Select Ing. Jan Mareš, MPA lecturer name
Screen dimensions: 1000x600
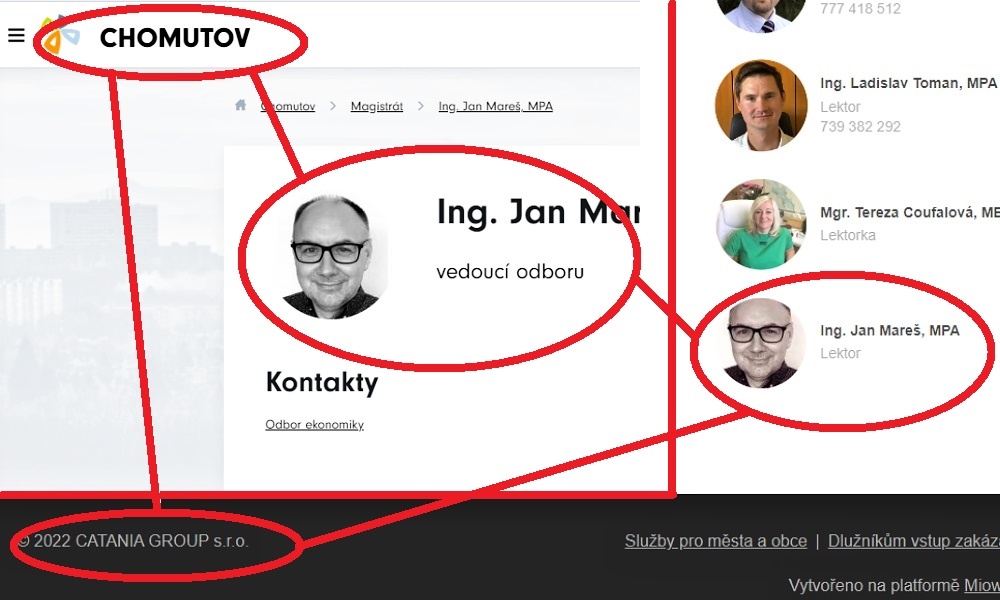point(890,330)
